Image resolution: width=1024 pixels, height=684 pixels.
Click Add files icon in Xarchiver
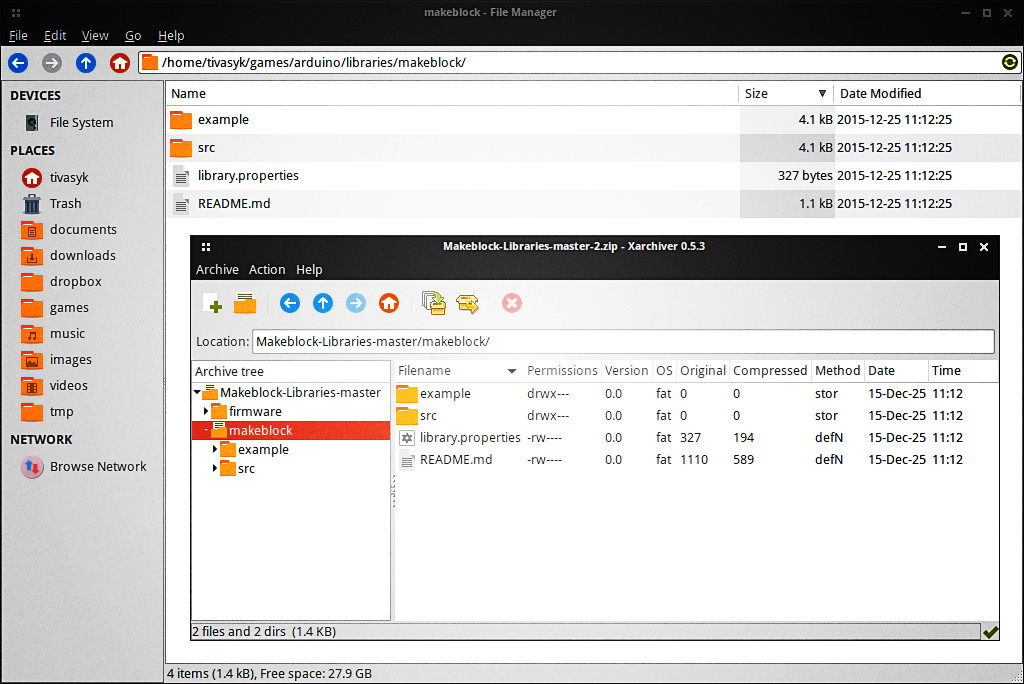point(434,303)
